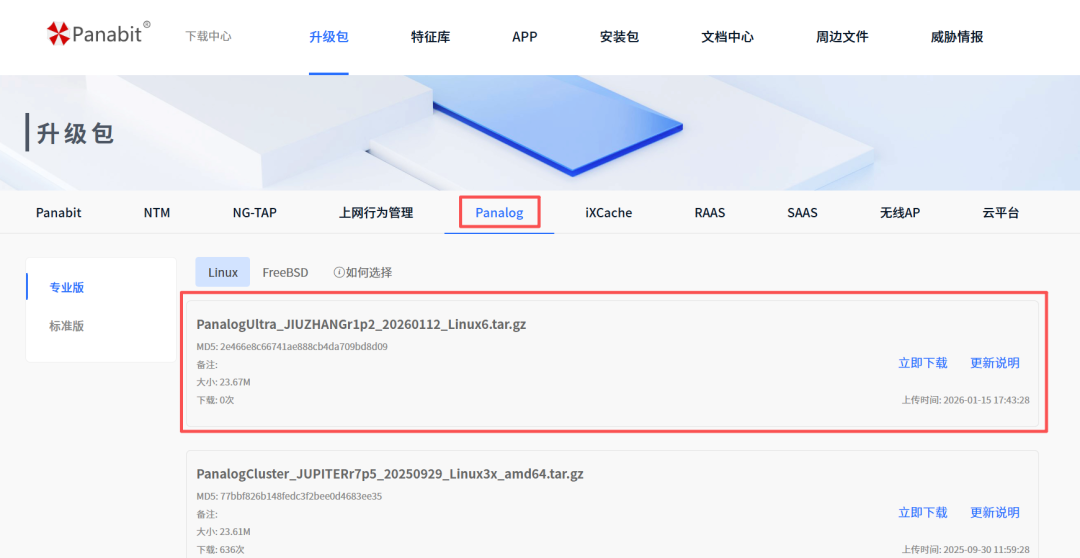Select the 无线AP tab

[x=900, y=213]
